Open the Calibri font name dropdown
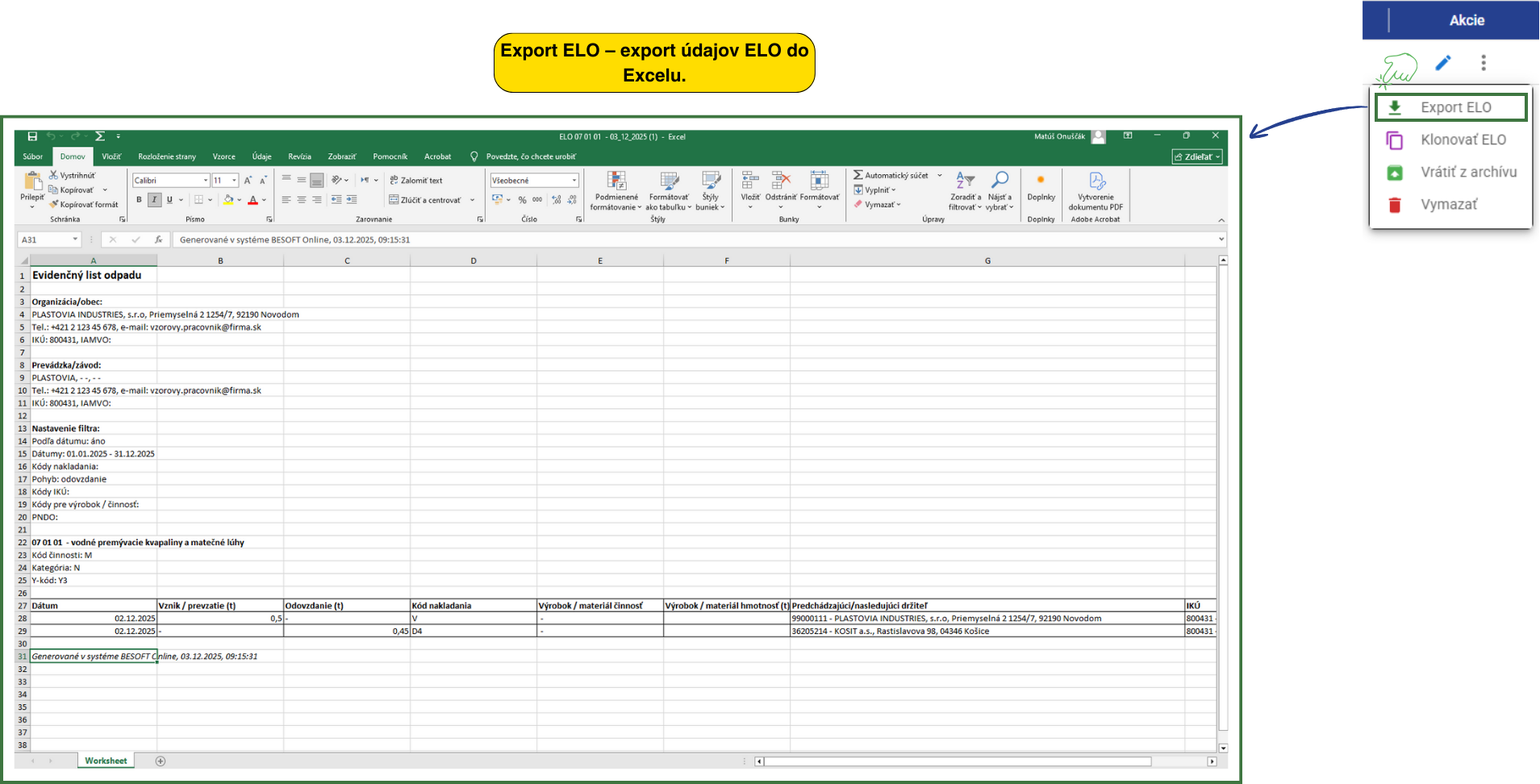 point(206,181)
